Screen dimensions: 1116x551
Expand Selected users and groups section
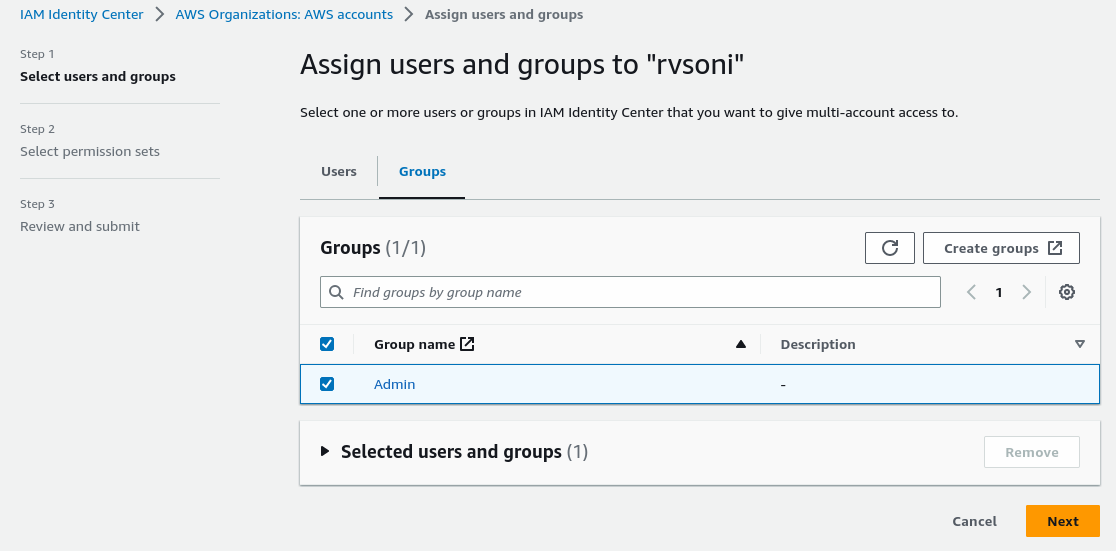[325, 452]
